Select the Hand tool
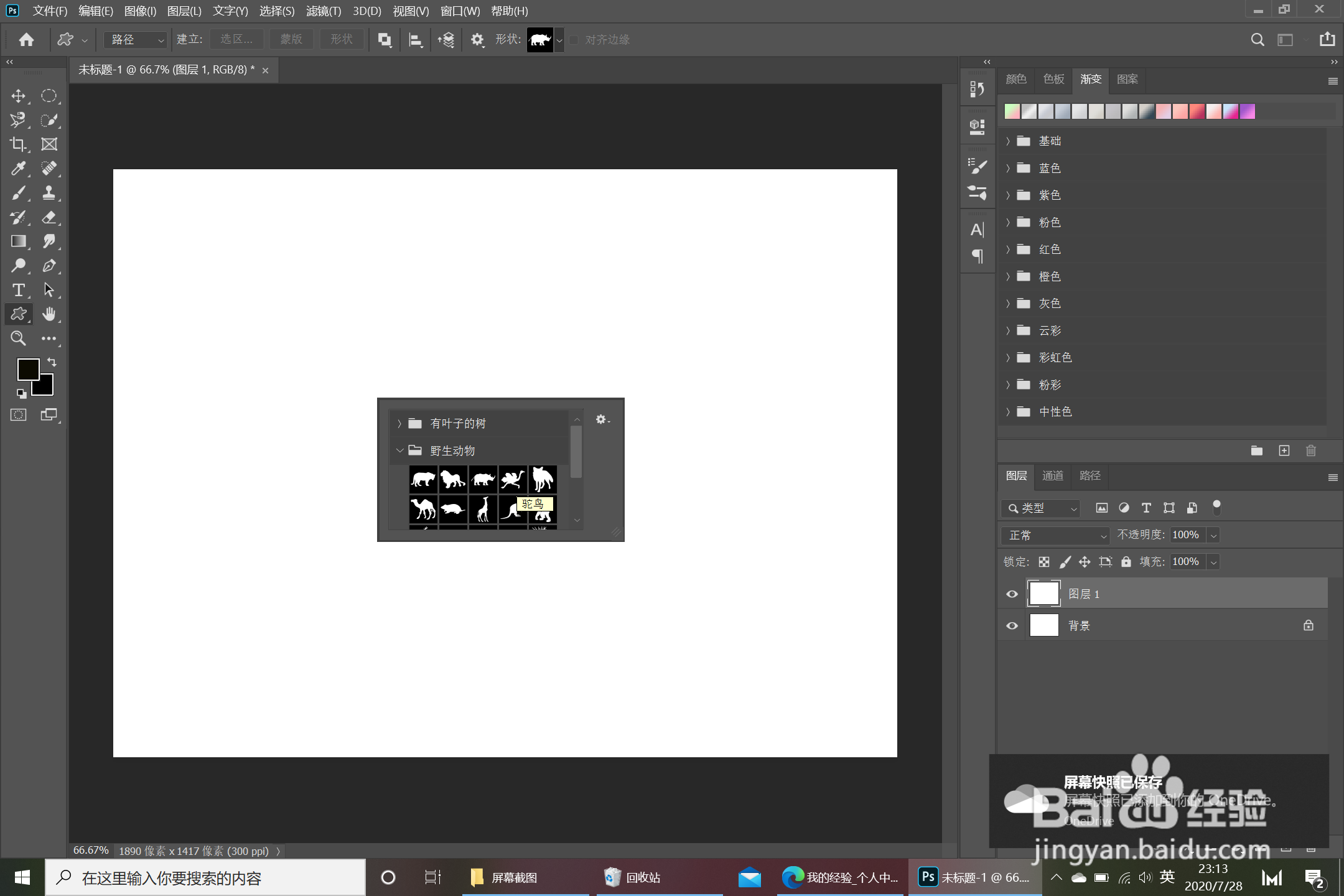Image resolution: width=1344 pixels, height=896 pixels. click(x=49, y=314)
